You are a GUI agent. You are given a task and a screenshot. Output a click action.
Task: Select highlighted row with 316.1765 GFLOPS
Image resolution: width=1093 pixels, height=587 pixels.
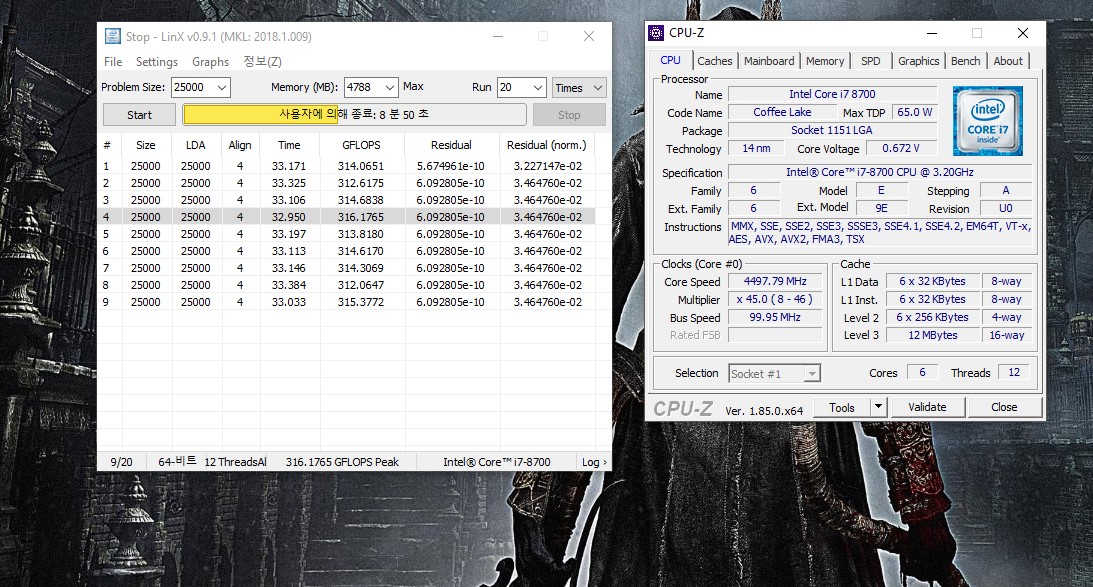[x=346, y=217]
